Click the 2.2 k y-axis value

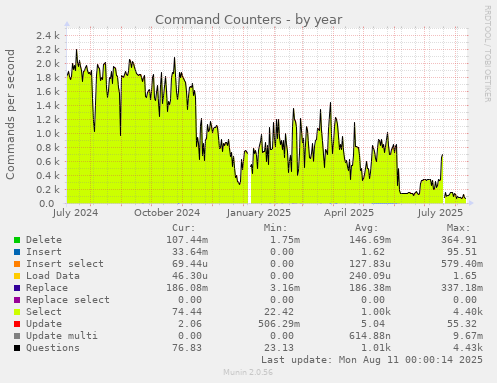click(x=48, y=50)
